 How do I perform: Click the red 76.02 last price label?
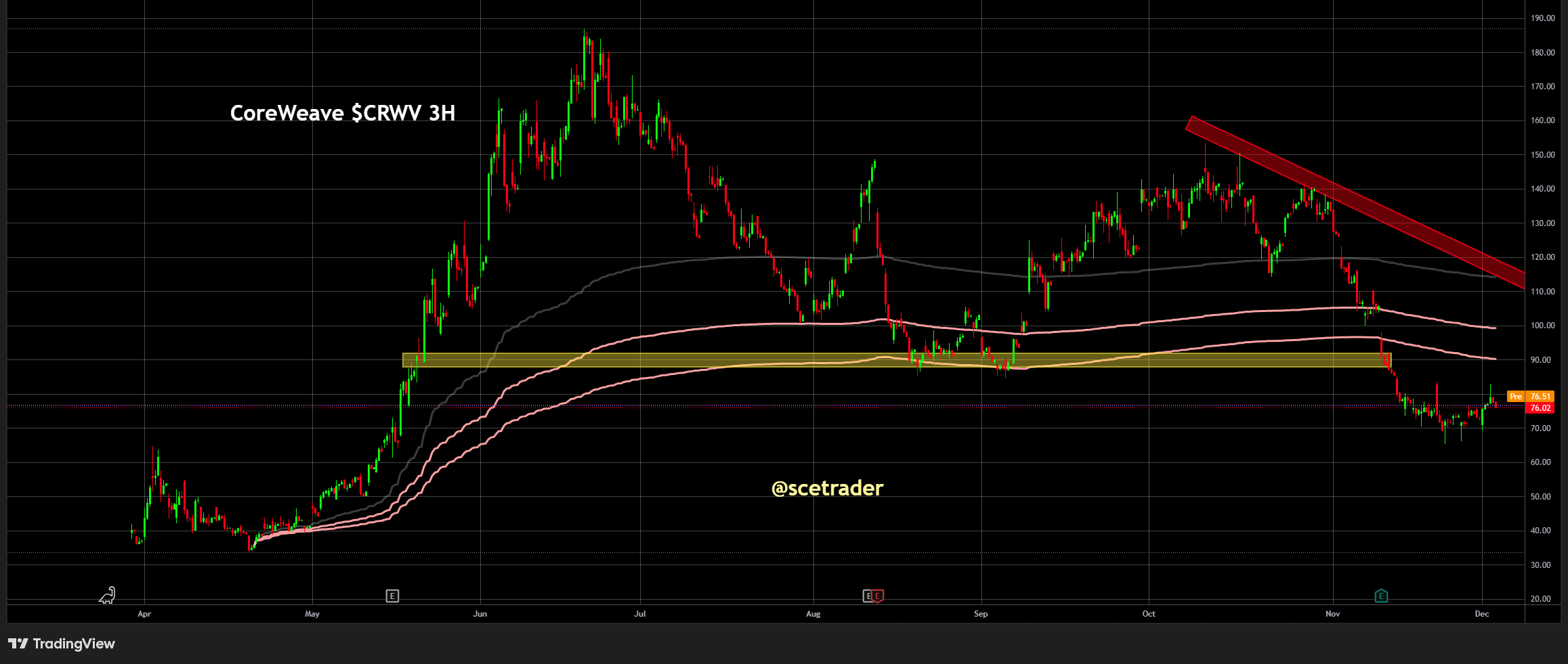[x=1540, y=408]
